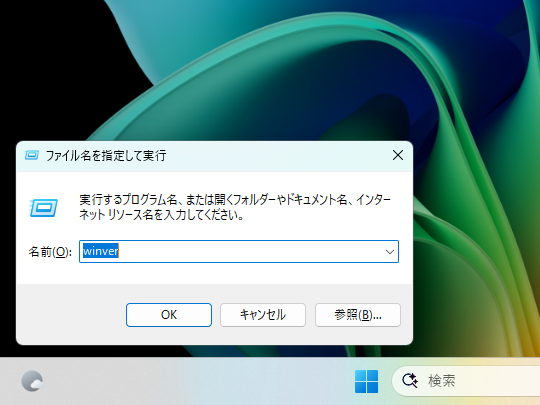Image resolution: width=540 pixels, height=405 pixels.
Task: Click the large Run icon beside the description
Action: click(x=43, y=208)
